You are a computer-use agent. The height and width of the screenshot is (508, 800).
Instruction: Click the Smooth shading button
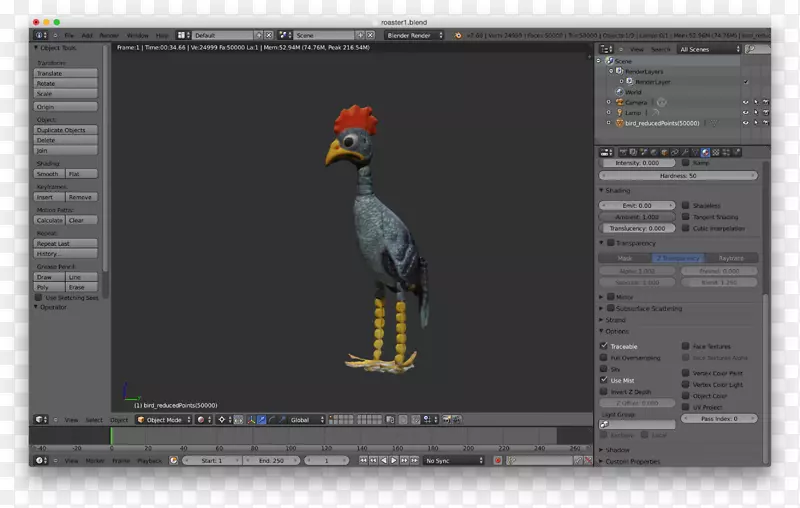[49, 174]
